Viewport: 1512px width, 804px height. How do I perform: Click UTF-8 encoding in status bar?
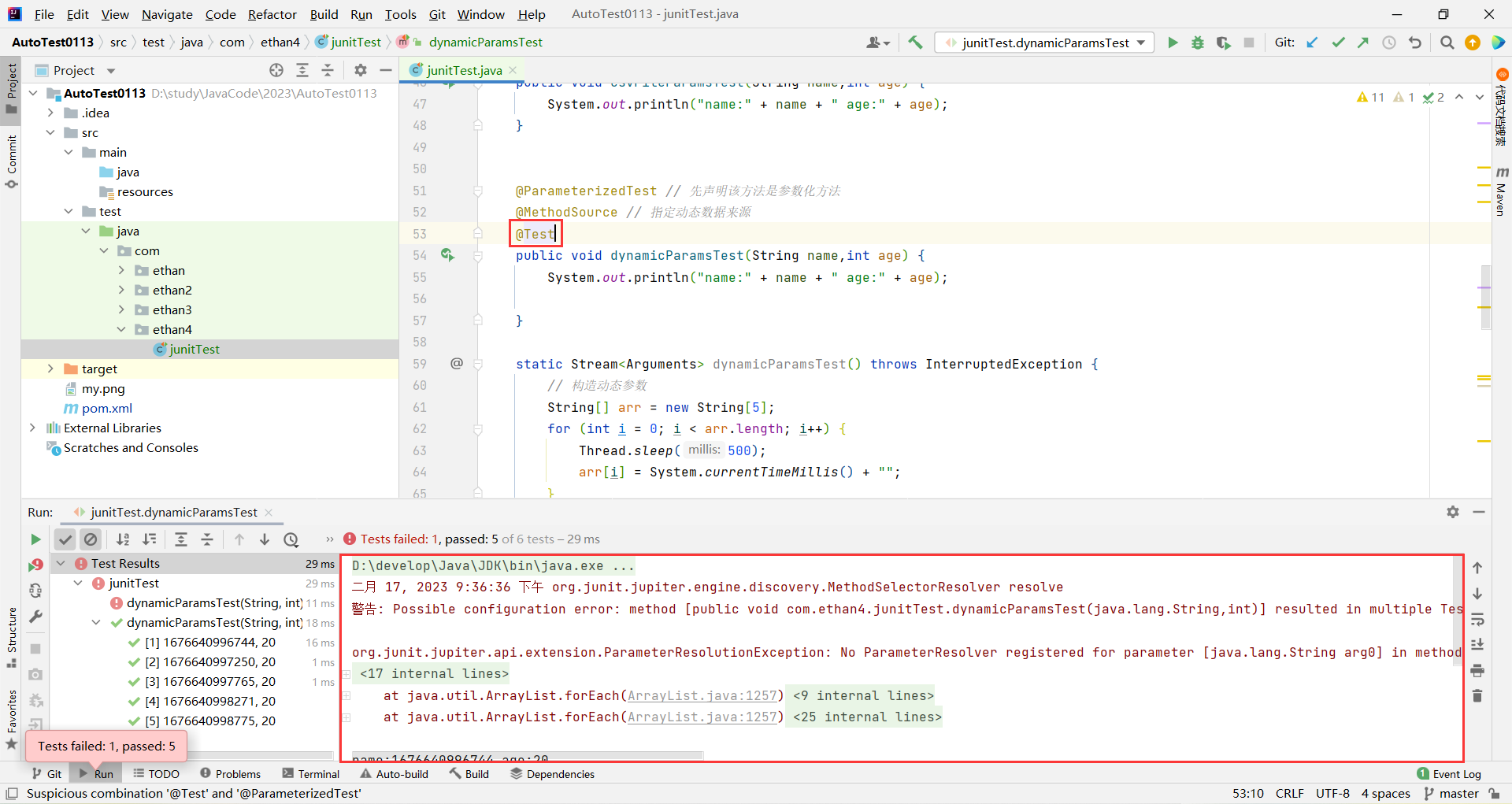(x=1332, y=794)
